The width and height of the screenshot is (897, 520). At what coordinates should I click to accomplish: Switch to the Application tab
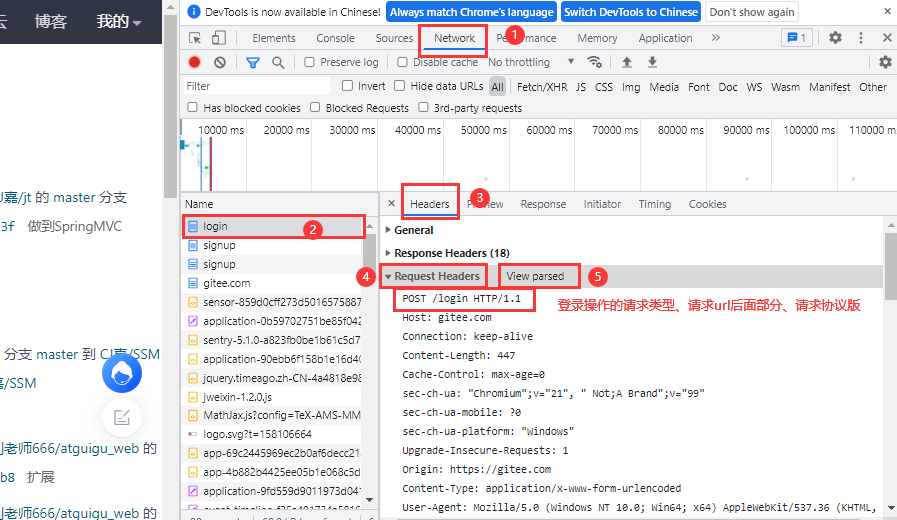(x=665, y=38)
